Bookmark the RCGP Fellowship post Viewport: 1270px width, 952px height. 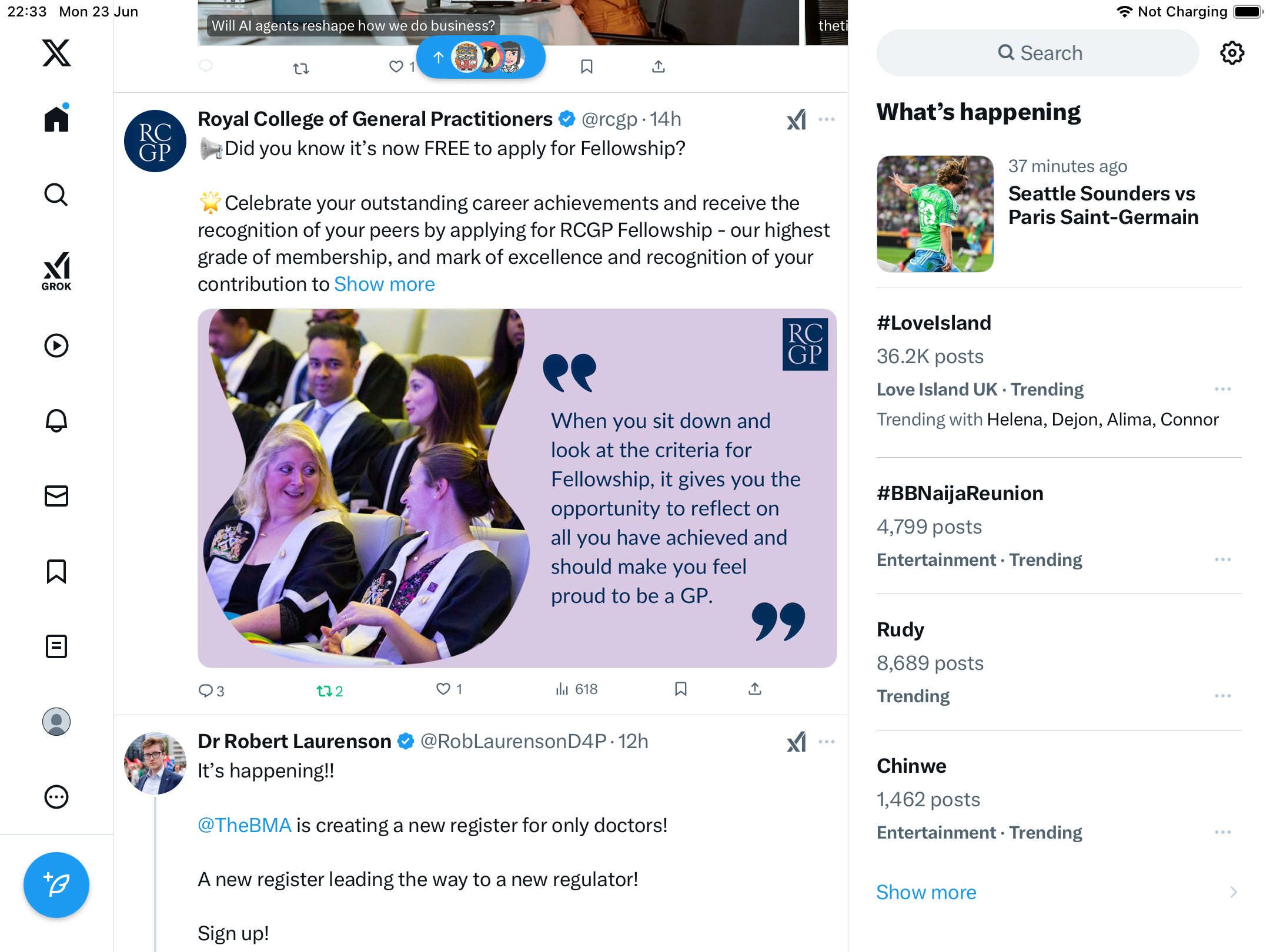pos(681,689)
